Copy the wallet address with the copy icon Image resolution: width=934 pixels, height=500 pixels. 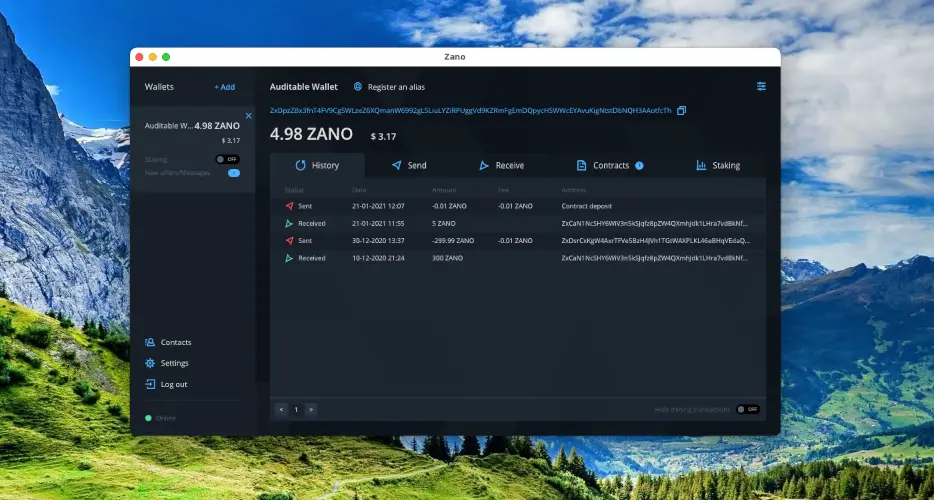click(x=681, y=110)
